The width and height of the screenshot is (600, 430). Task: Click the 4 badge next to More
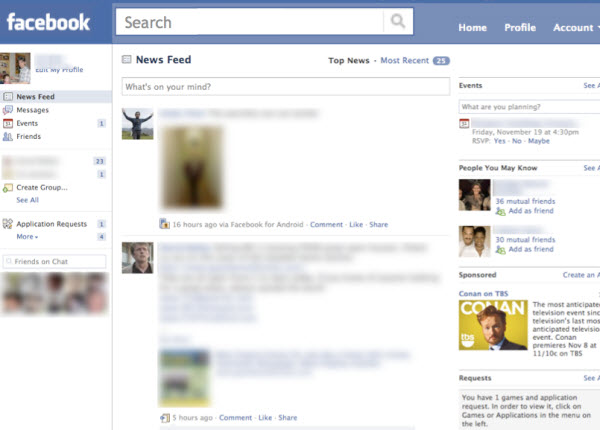tap(101, 237)
